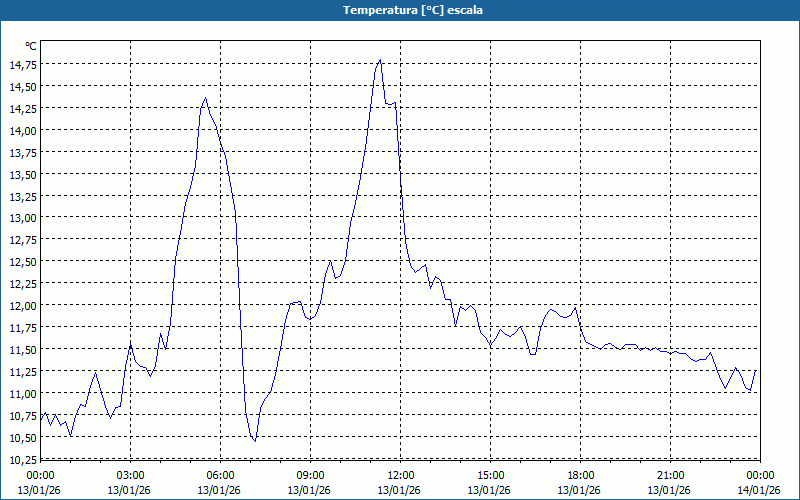
Task: Click the 10,25 label at the axis bottom
Action: [22, 459]
